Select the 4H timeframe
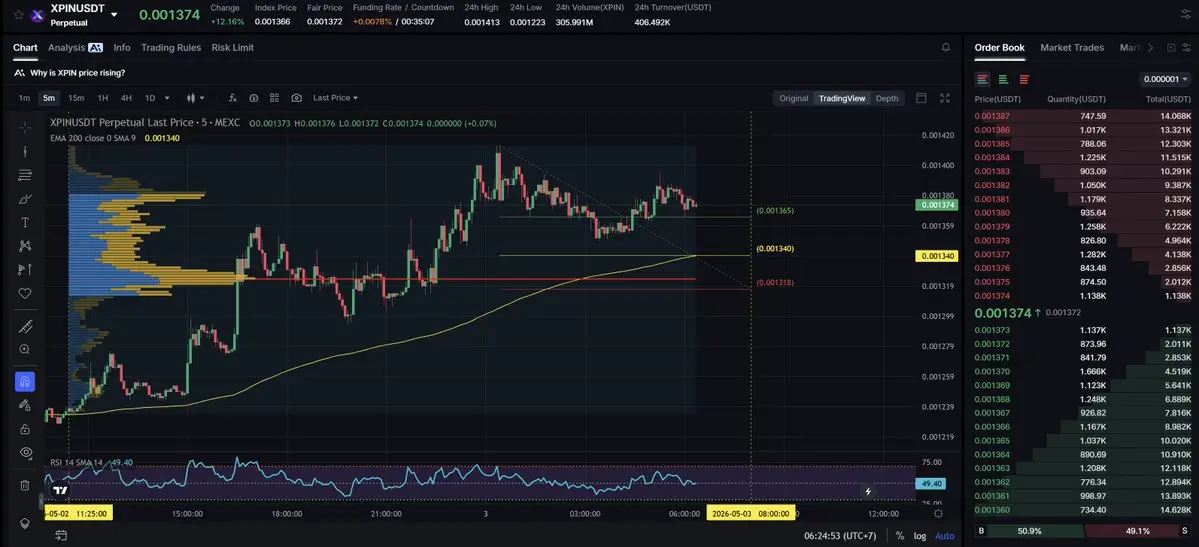Viewport: 1199px width, 547px height. pos(126,98)
